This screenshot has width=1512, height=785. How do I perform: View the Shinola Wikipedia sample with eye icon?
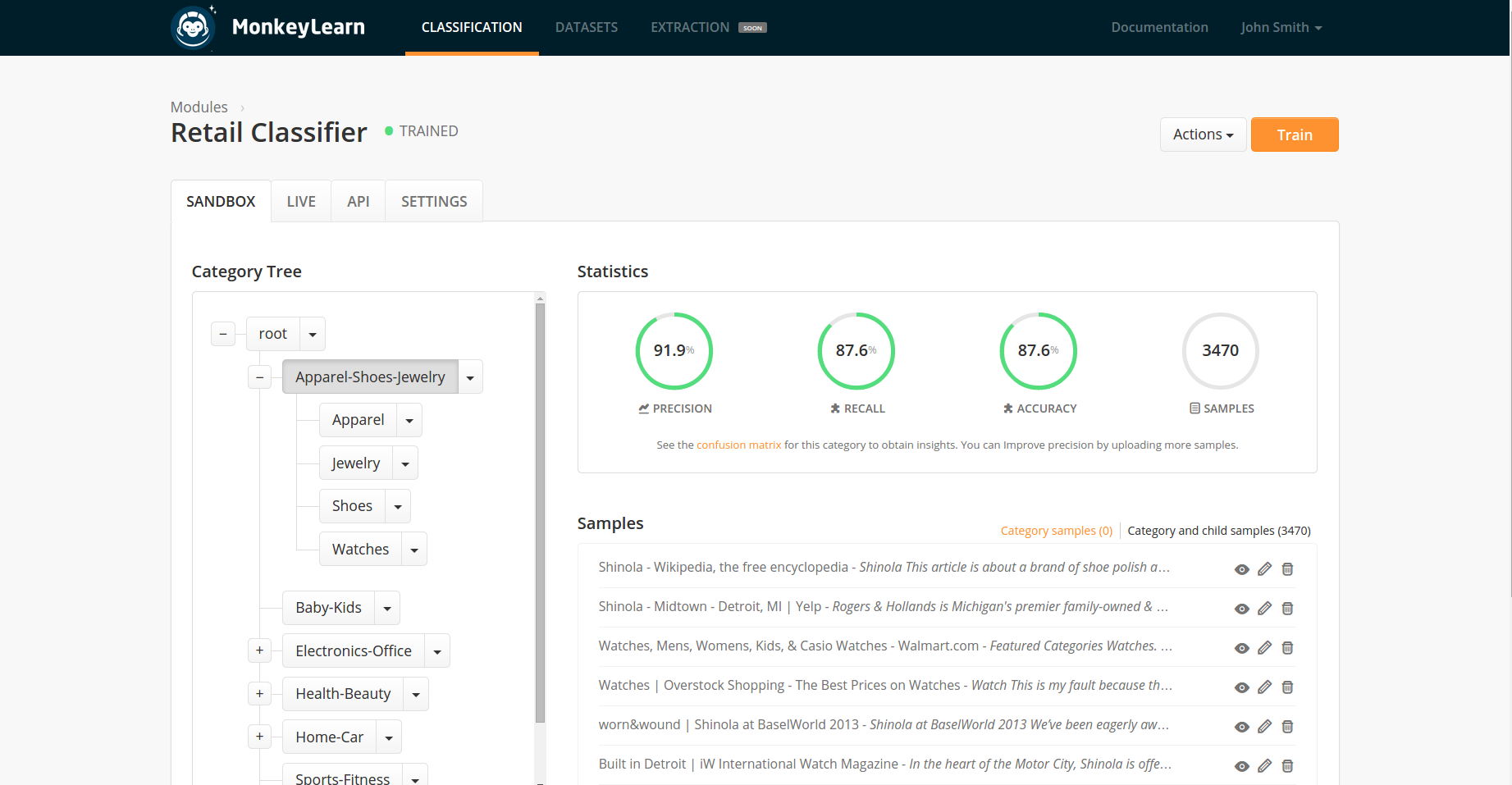pos(1242,569)
